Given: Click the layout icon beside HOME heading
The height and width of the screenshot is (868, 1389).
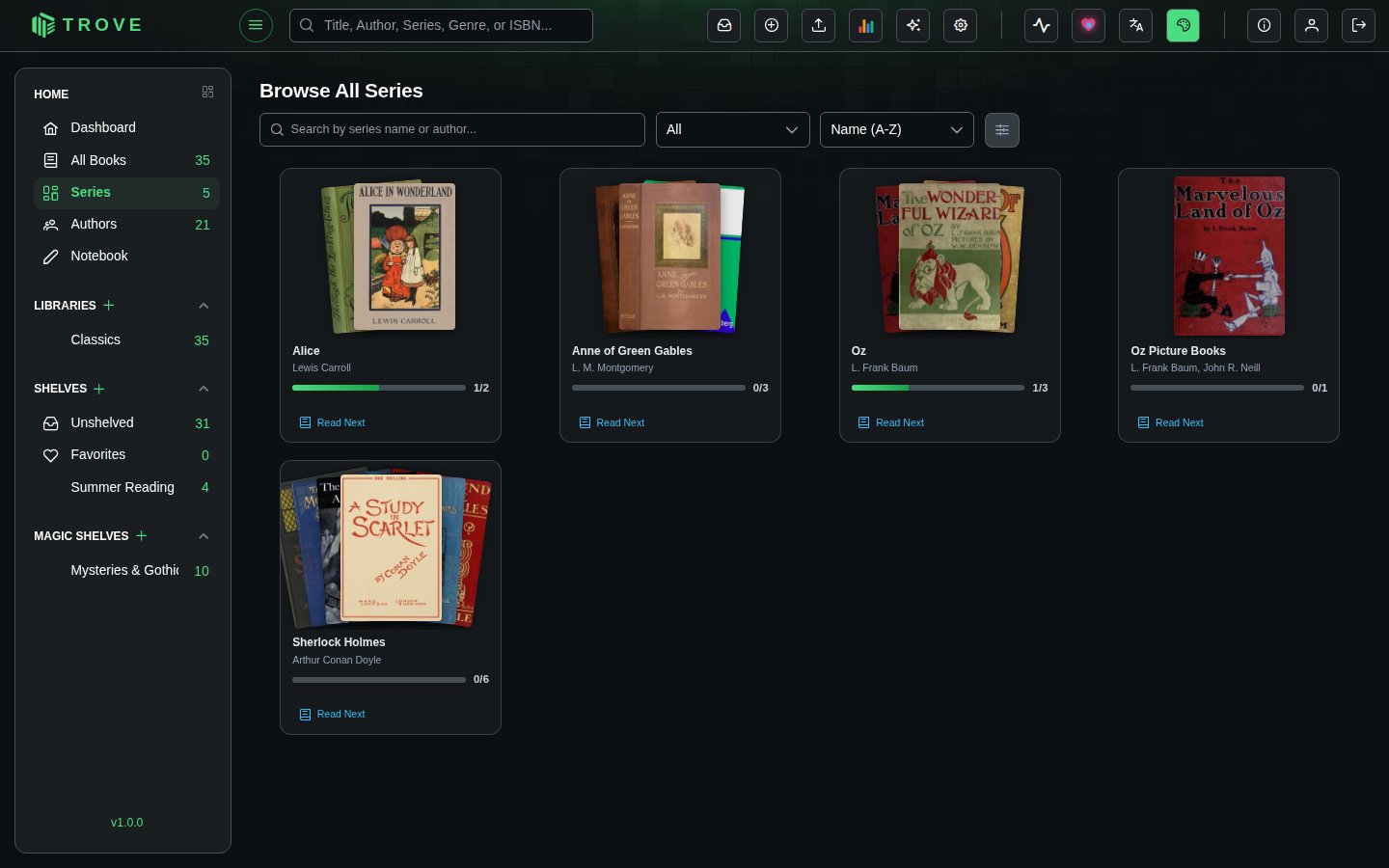Looking at the screenshot, I should tap(207, 92).
